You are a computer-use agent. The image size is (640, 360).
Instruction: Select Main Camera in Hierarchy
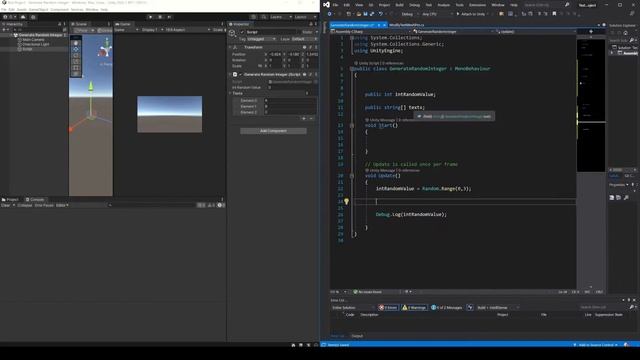point(33,40)
